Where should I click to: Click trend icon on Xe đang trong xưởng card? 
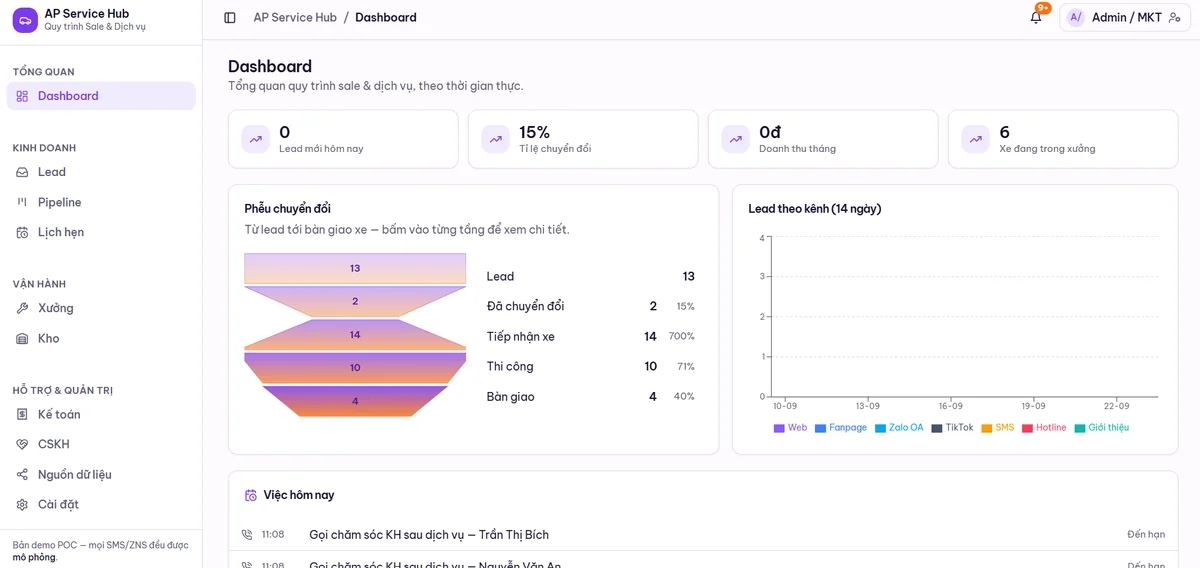976,139
